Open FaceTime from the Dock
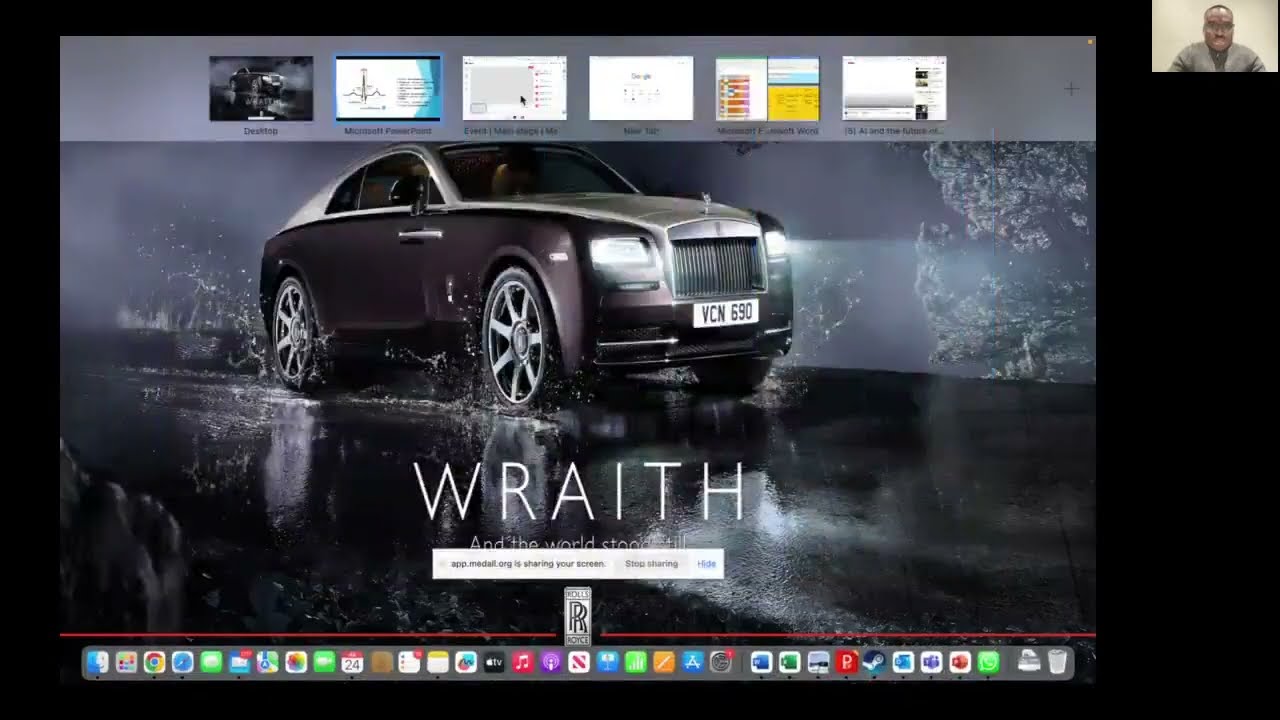Image resolution: width=1280 pixels, height=720 pixels. (x=324, y=662)
